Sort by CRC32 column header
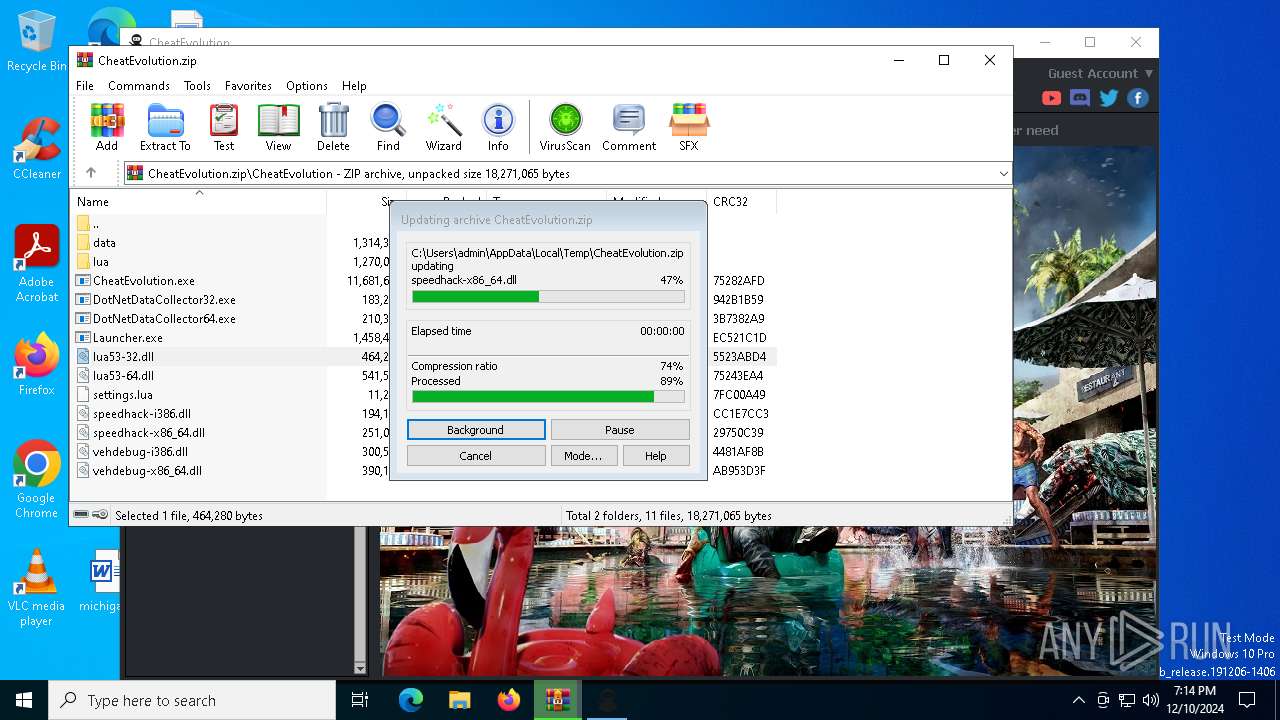This screenshot has width=1280, height=720. coord(741,201)
